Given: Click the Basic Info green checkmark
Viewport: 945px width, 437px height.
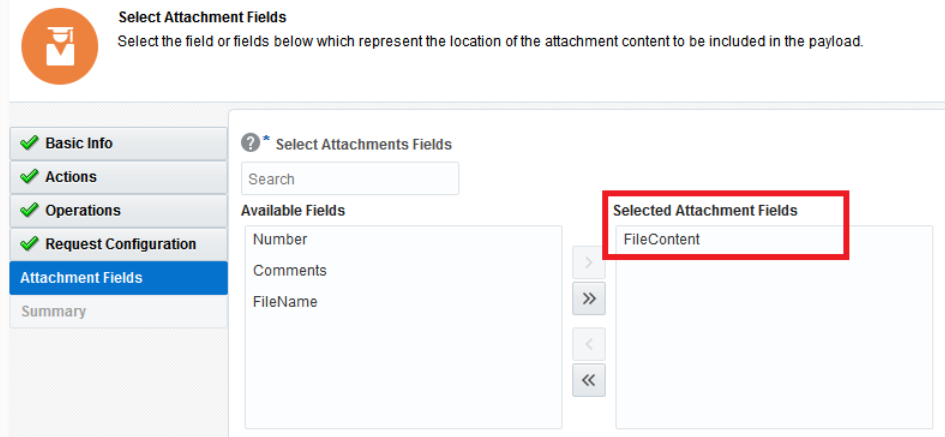Looking at the screenshot, I should point(29,143).
